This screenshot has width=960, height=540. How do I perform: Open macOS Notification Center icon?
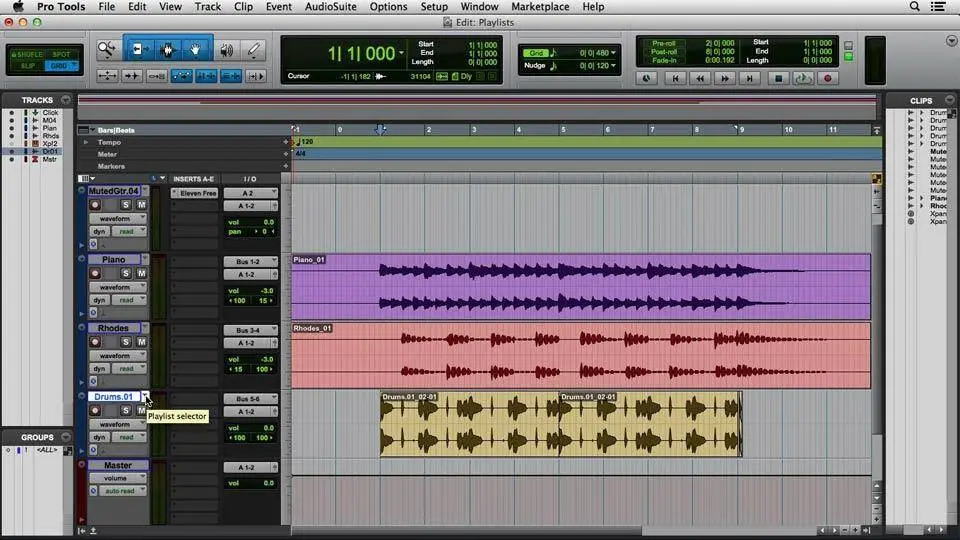pyautogui.click(x=938, y=7)
